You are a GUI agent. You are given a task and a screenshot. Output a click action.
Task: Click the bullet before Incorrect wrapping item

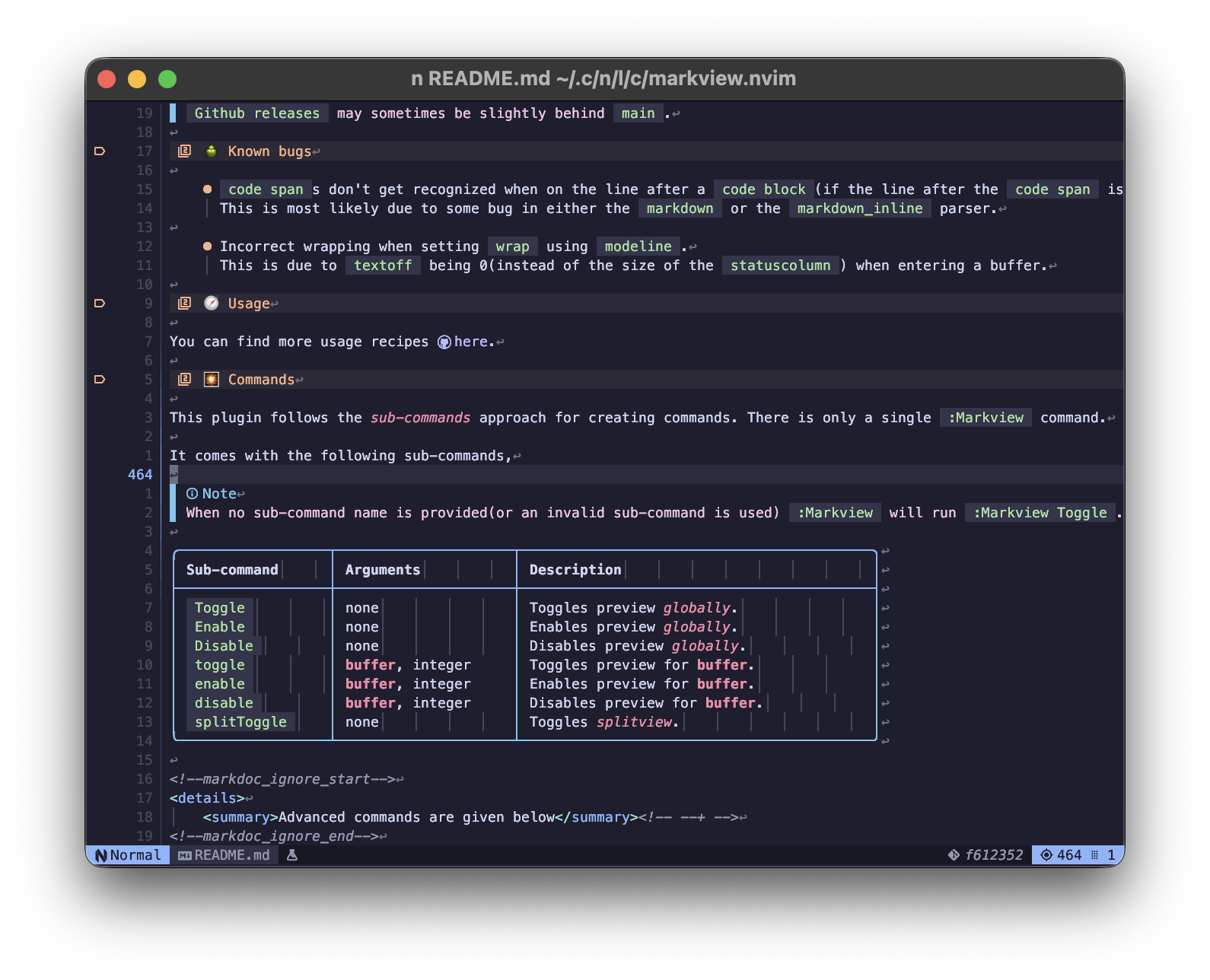point(207,247)
